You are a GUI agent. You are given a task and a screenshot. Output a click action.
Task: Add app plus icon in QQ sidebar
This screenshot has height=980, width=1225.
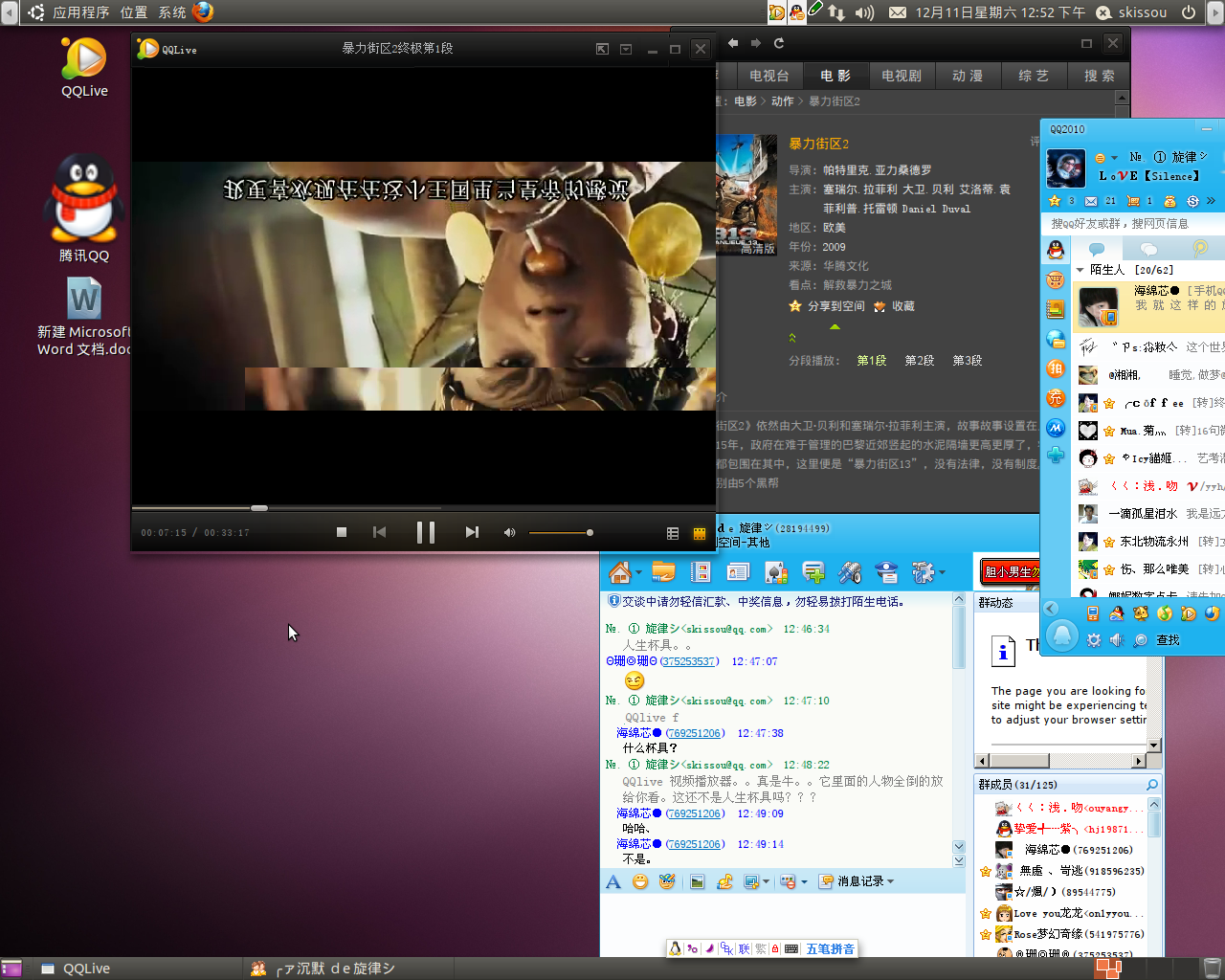[x=1055, y=456]
